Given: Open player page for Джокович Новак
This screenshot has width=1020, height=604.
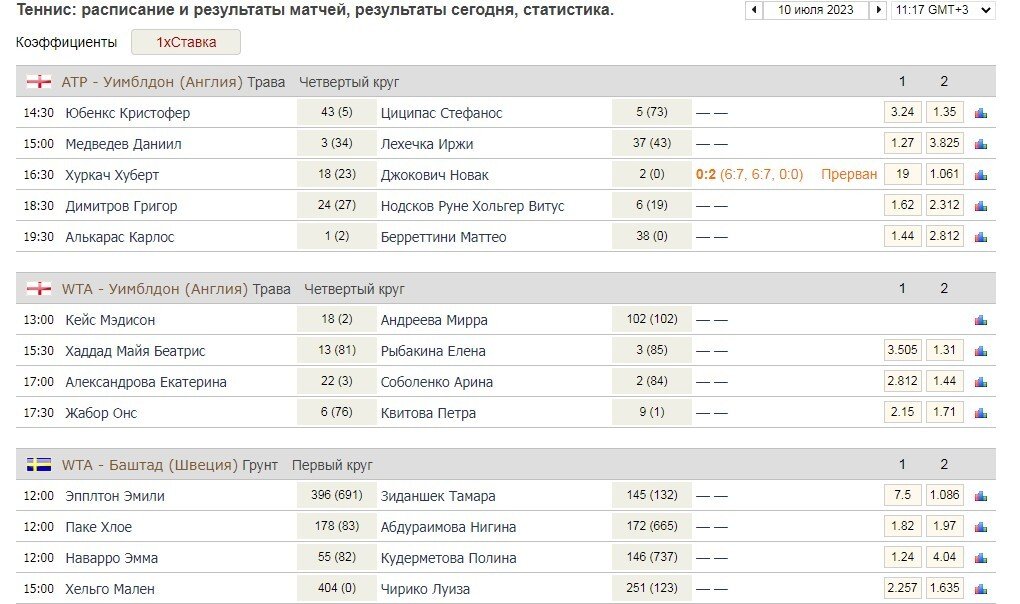Looking at the screenshot, I should (x=434, y=175).
